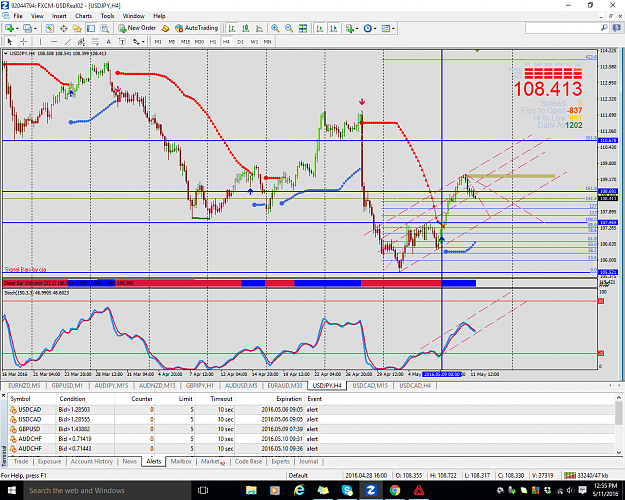Toggle AutoTrading on or off
Screen dimensions: 625x500
coord(197,28)
